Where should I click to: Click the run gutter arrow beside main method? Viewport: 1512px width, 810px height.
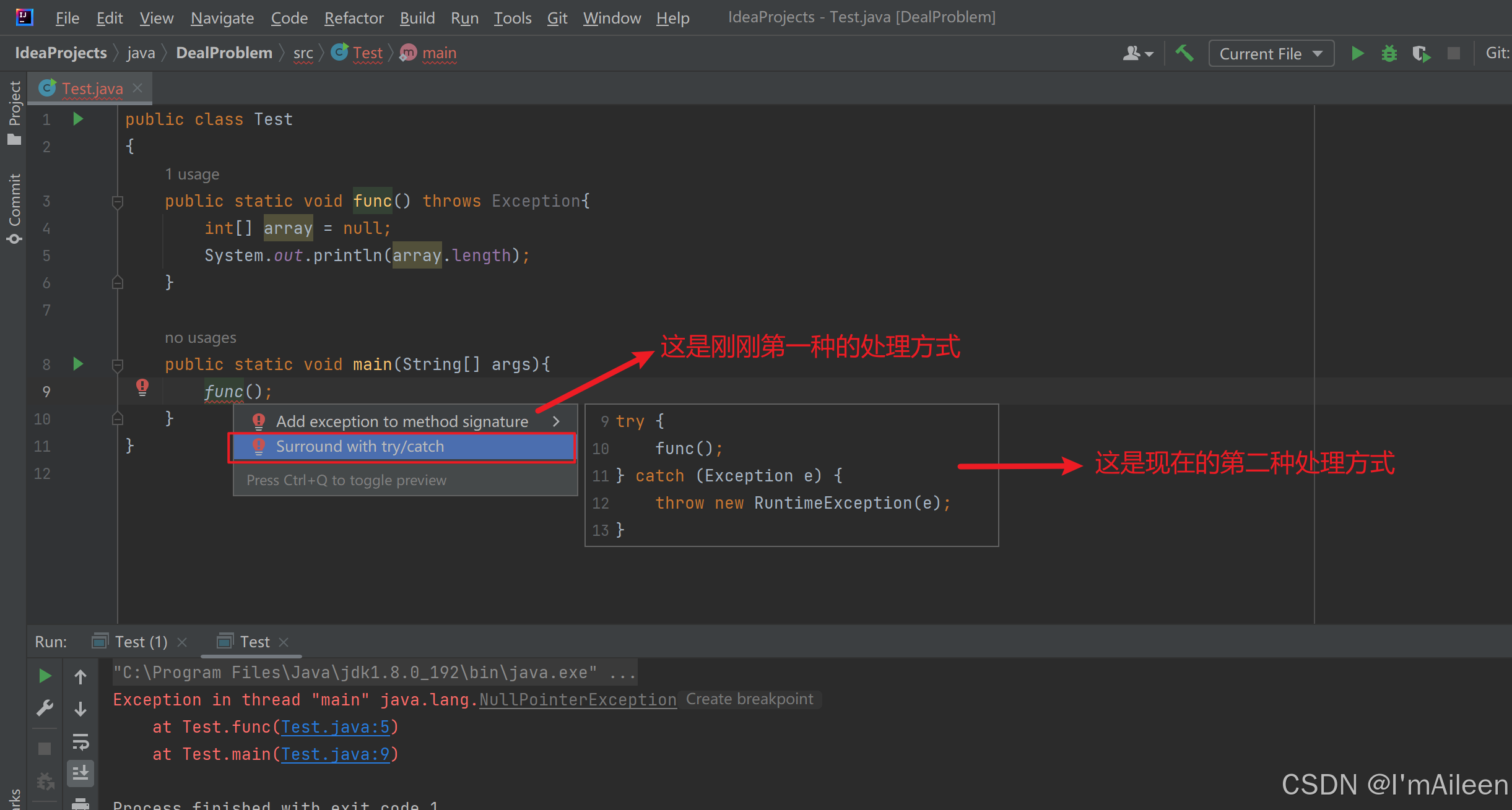pos(78,364)
